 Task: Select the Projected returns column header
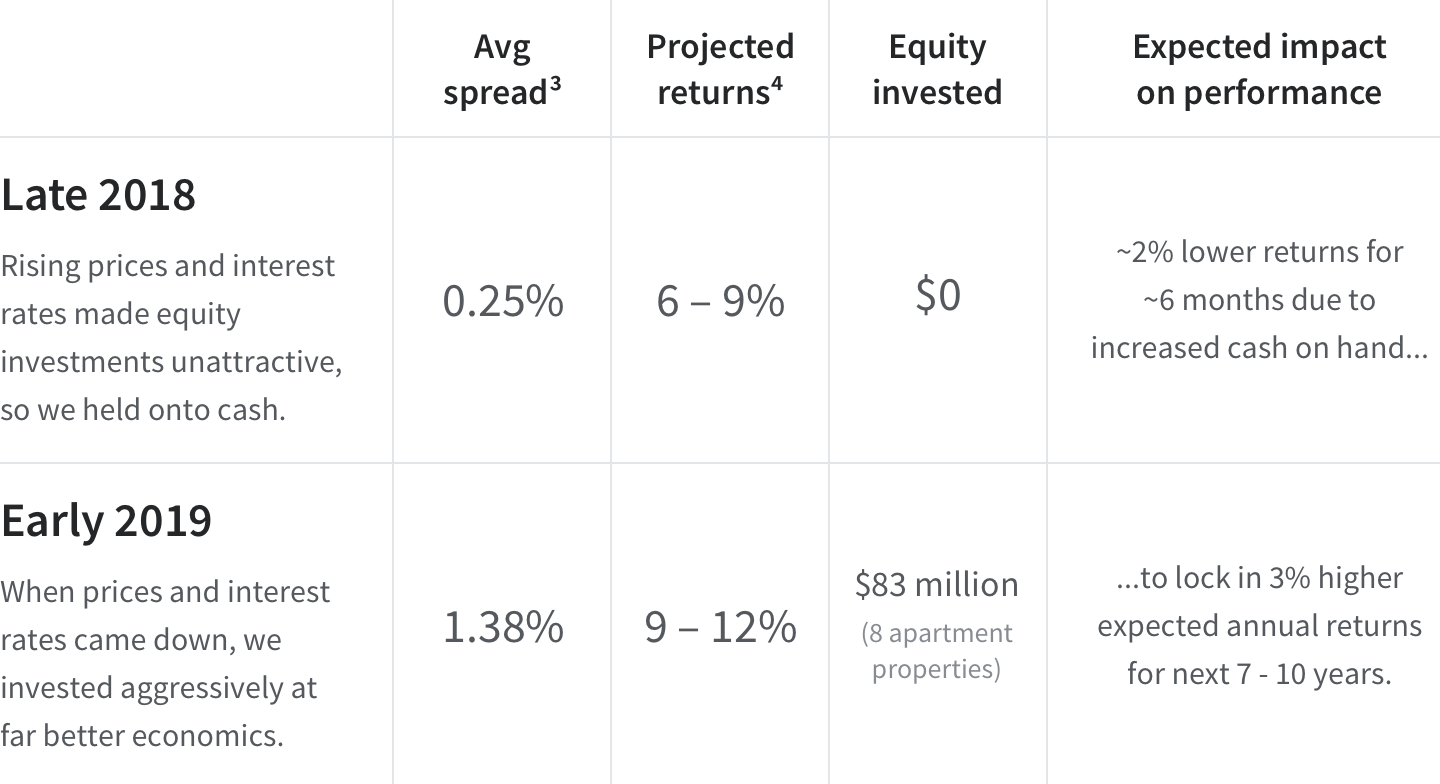point(720,69)
